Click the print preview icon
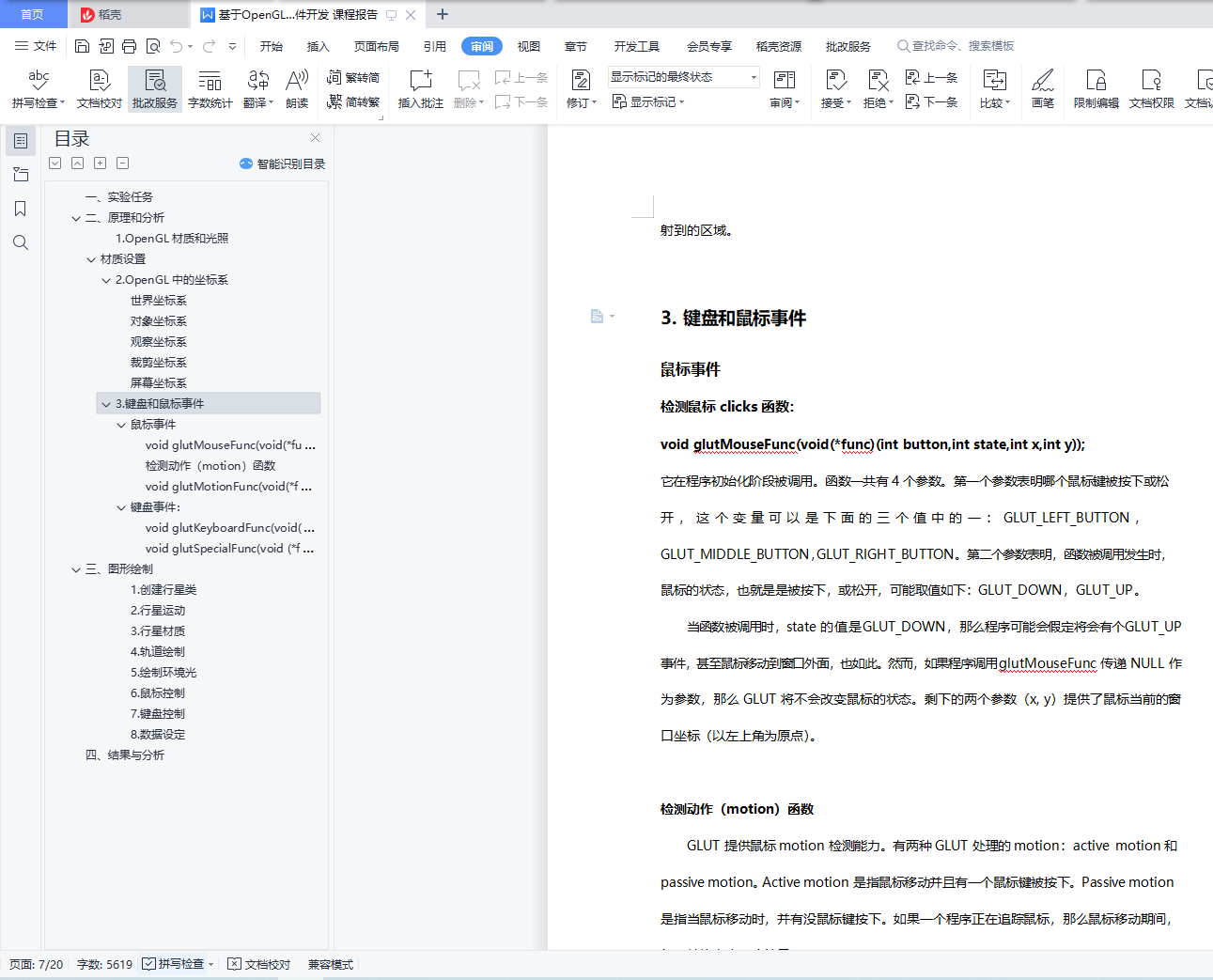Image resolution: width=1213 pixels, height=980 pixels. (x=153, y=46)
